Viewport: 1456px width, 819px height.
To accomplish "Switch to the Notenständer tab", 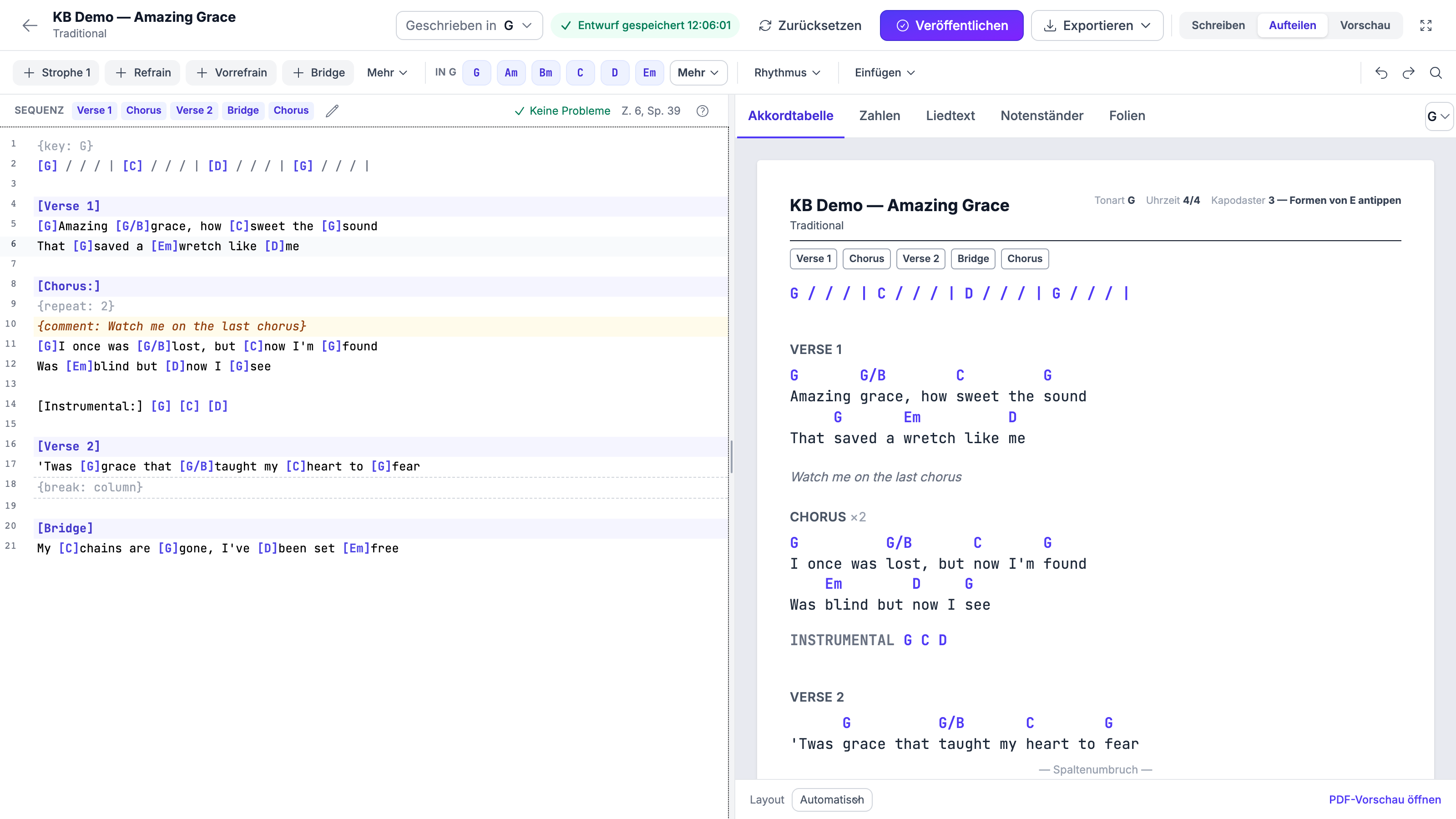I will point(1041,116).
